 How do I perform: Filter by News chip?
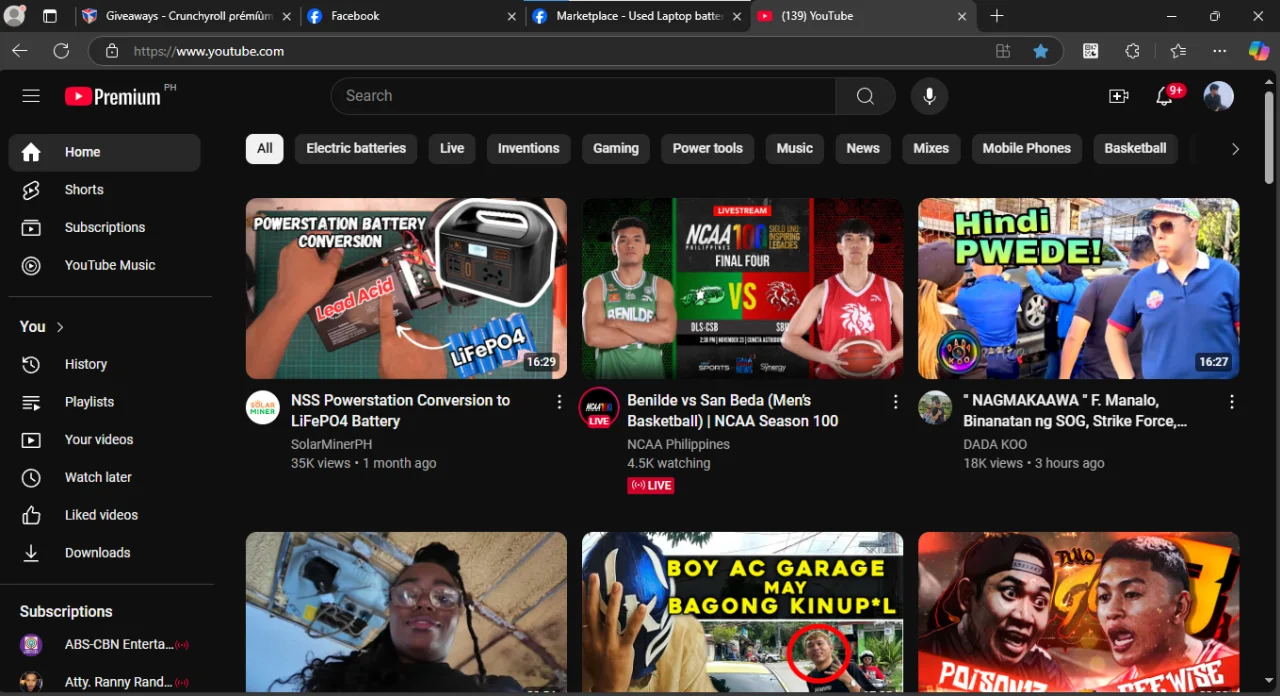862,148
